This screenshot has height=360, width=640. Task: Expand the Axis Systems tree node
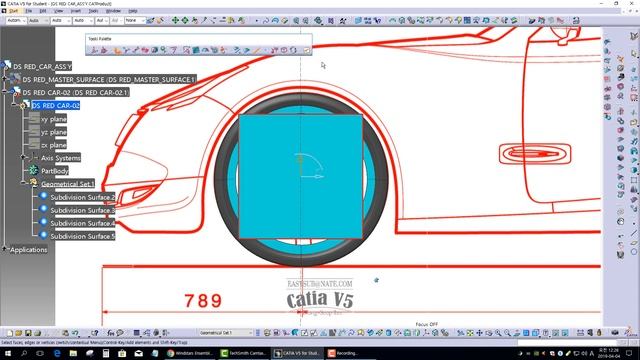click(x=23, y=157)
